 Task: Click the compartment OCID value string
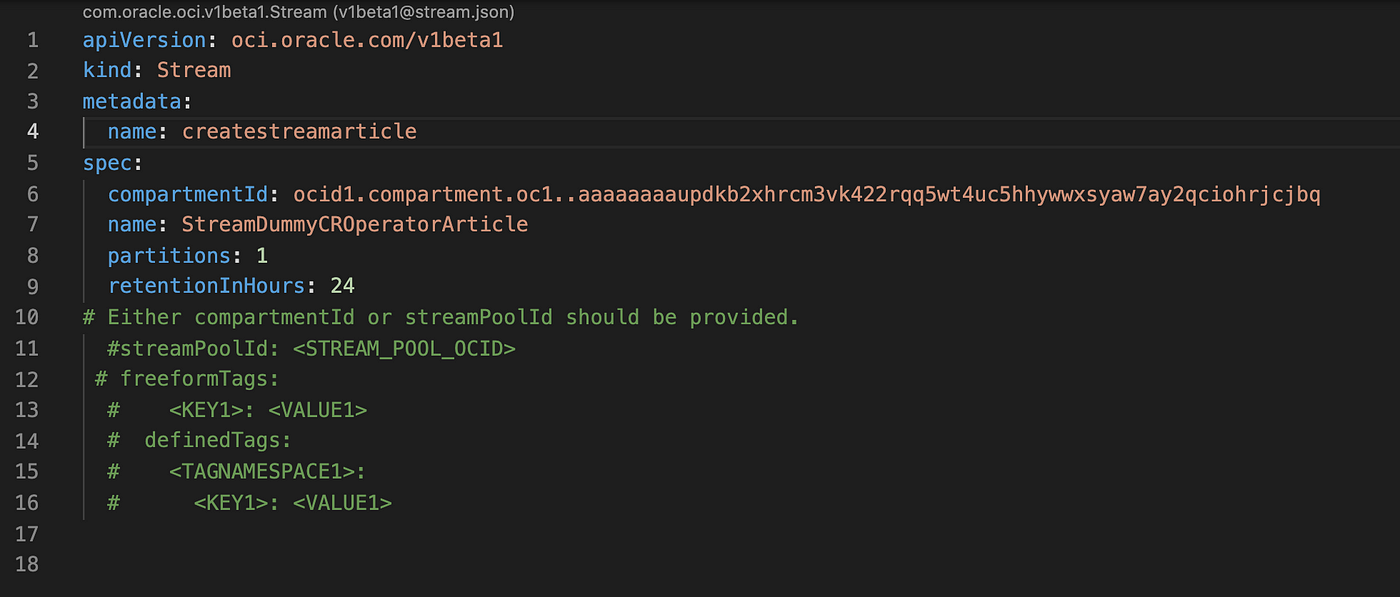coord(807,194)
